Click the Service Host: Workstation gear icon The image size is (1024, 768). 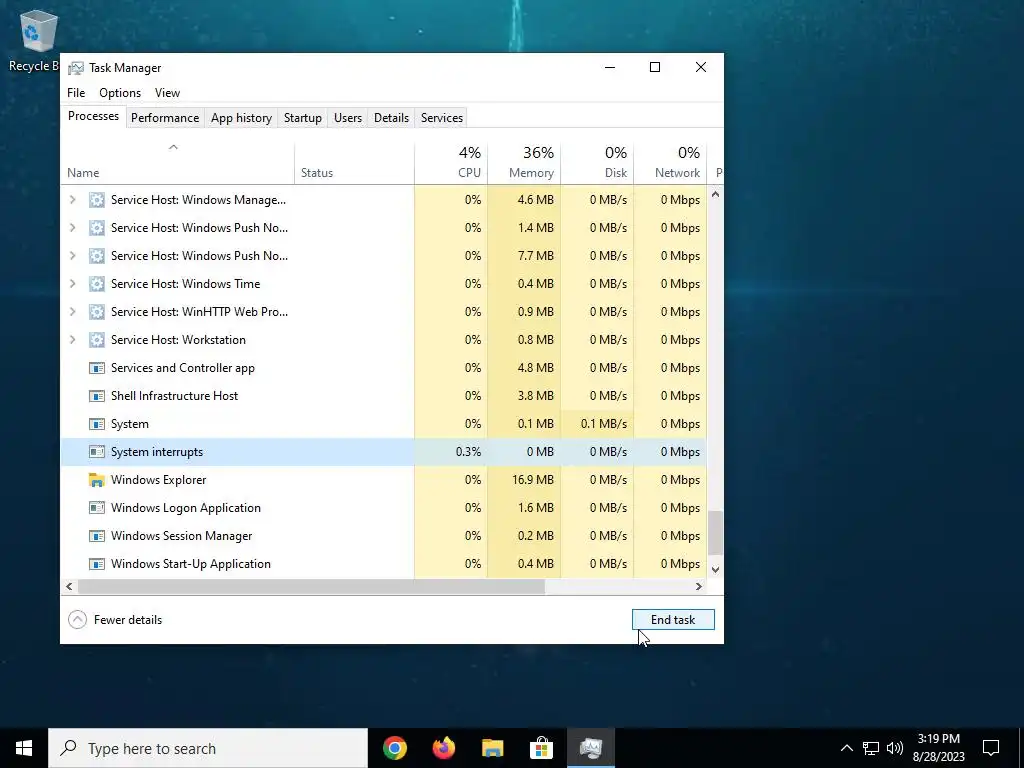click(x=97, y=340)
